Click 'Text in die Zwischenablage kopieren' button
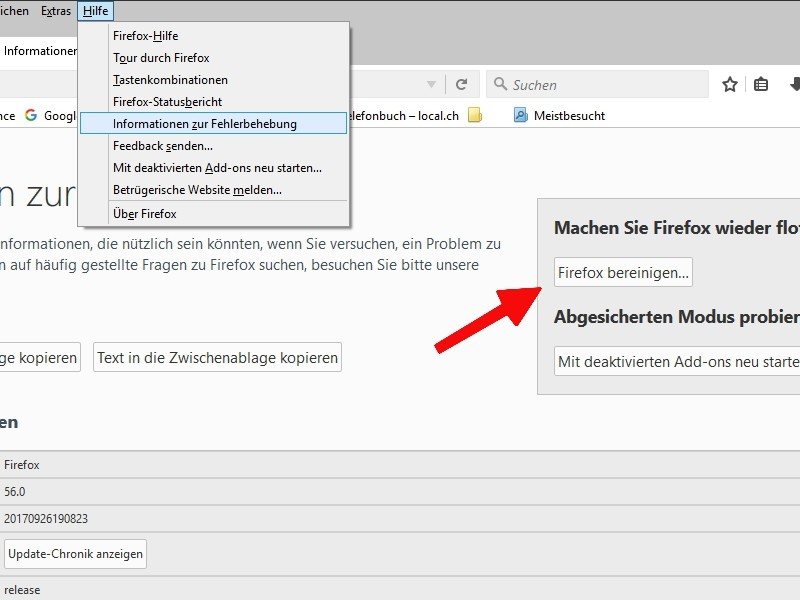Viewport: 800px width, 600px height. 217,358
